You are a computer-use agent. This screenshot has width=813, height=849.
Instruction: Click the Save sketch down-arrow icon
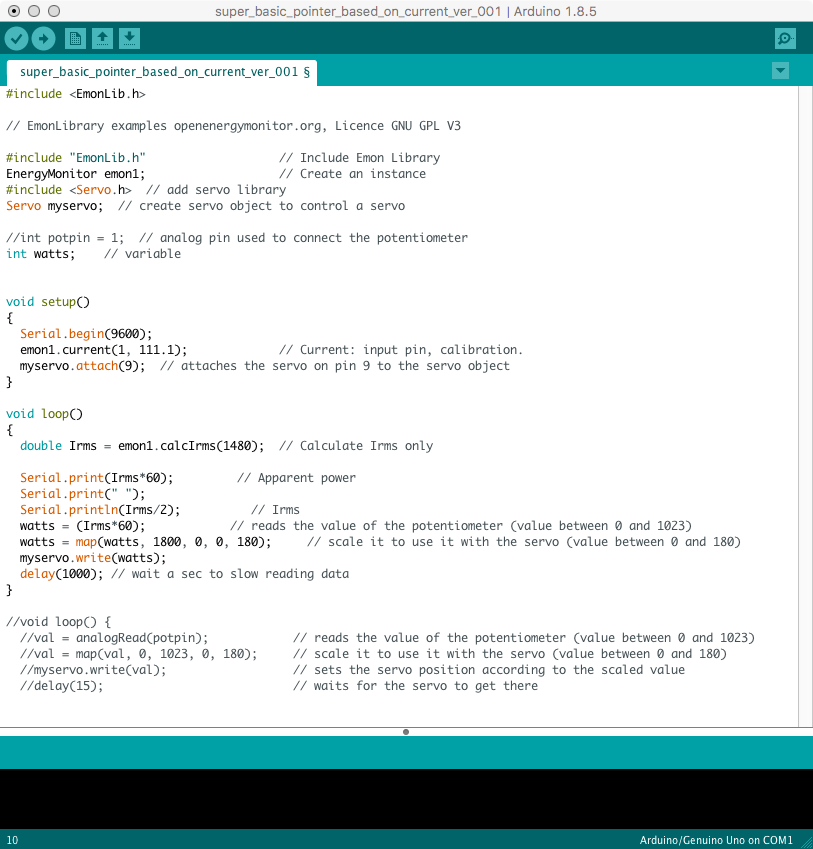(x=129, y=39)
